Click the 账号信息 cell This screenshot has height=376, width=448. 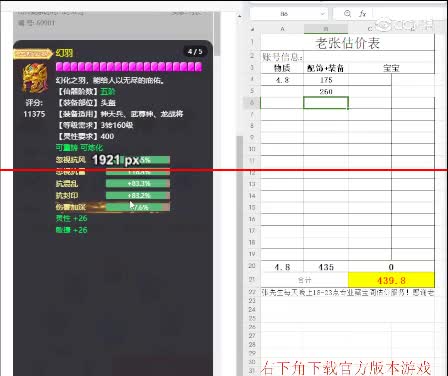(282, 57)
